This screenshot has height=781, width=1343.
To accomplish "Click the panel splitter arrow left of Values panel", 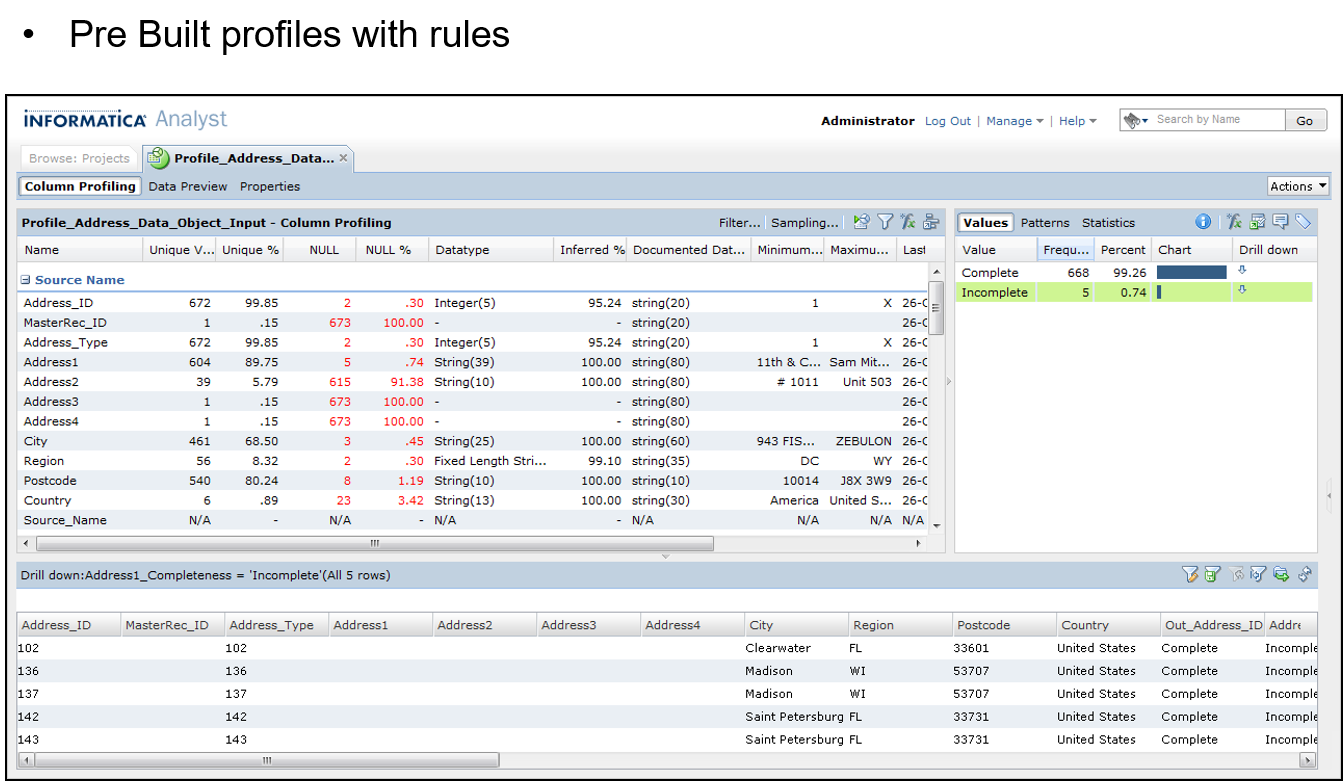I will 949,381.
